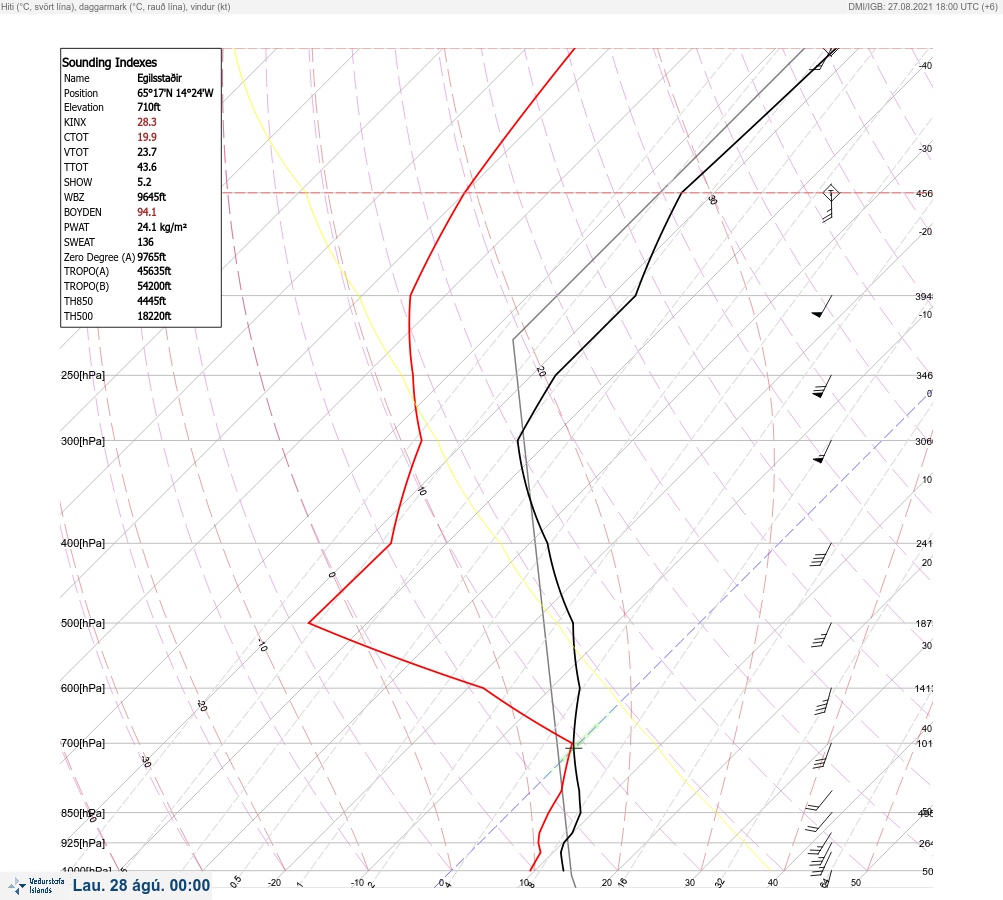Click the wind barb at the 400 hPa level

click(x=821, y=555)
